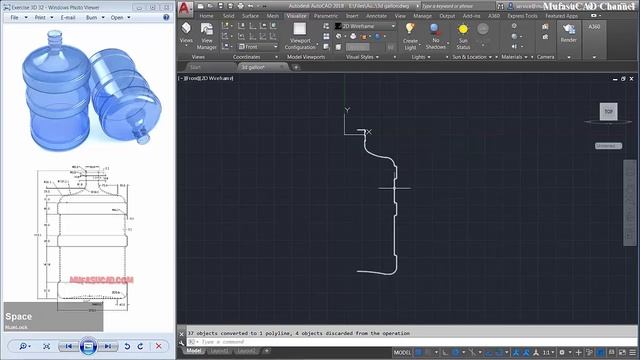Switch to the Express Tools ribbon tab
The image size is (640, 360).
click(522, 16)
